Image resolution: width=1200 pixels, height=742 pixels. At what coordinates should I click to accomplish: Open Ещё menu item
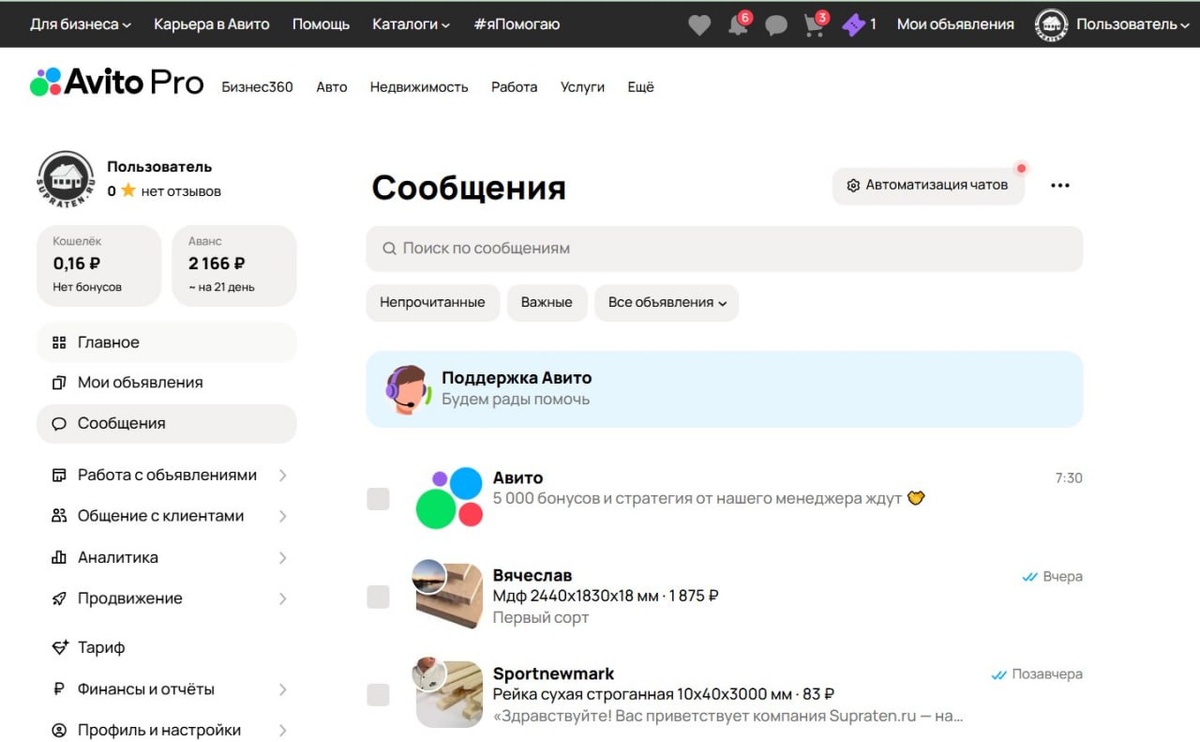(641, 87)
